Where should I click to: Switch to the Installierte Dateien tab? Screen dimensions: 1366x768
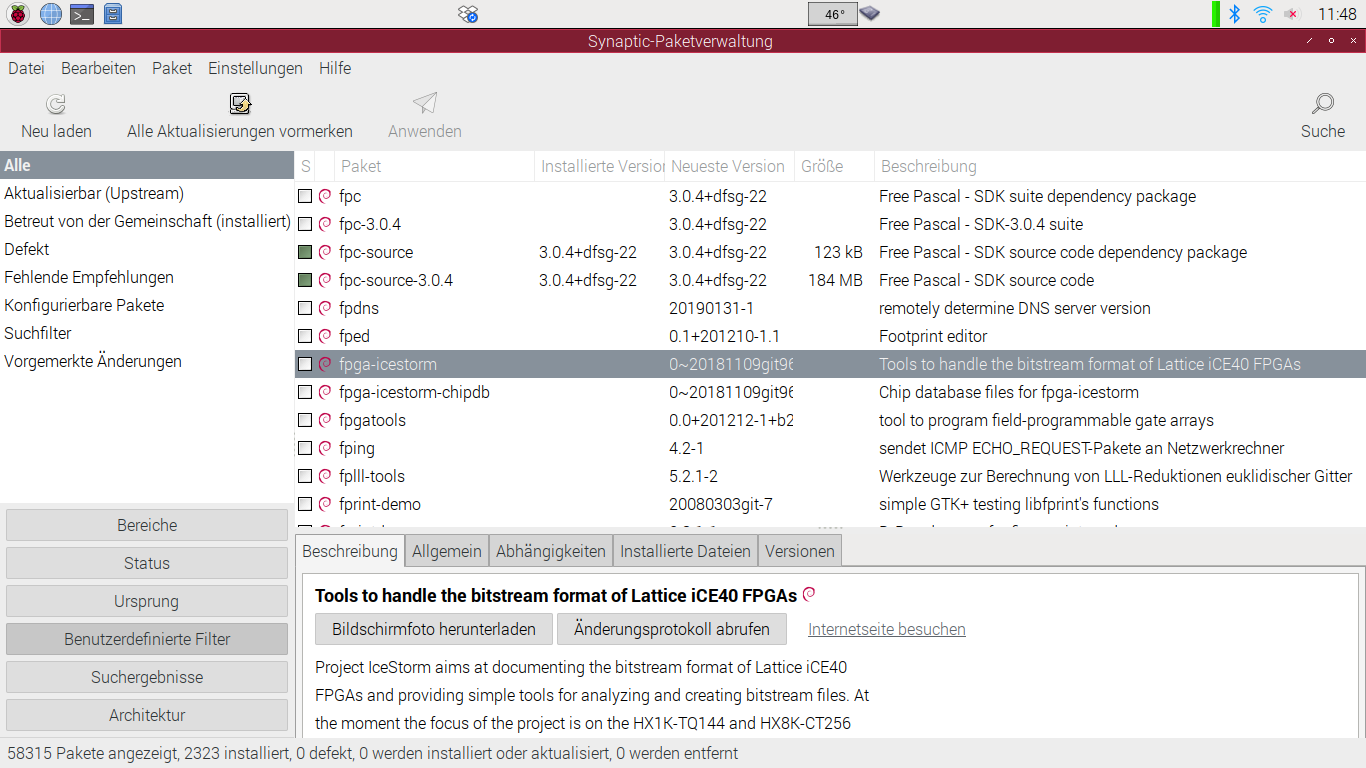click(685, 551)
